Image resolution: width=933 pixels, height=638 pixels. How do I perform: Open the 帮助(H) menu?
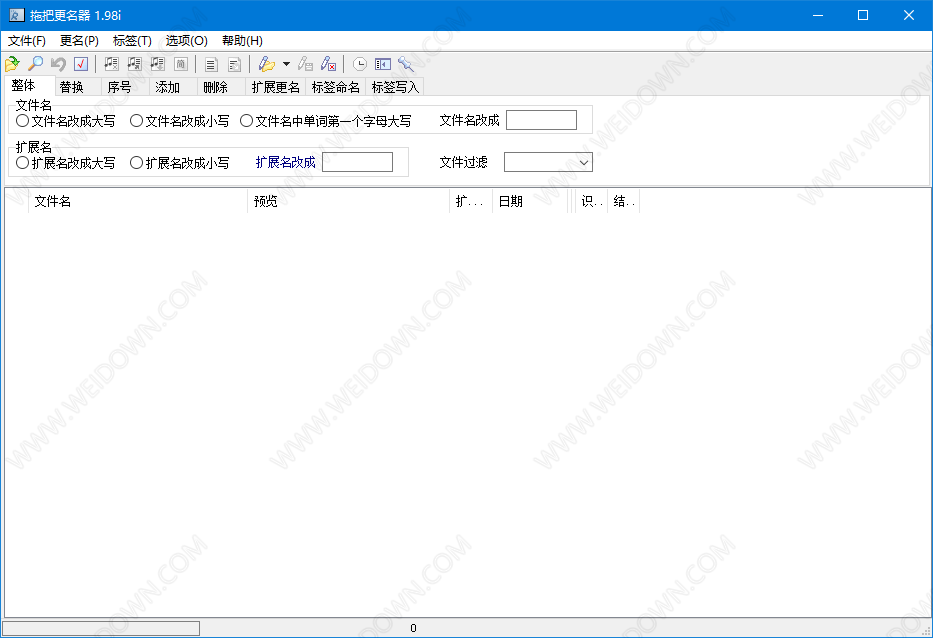click(x=242, y=40)
